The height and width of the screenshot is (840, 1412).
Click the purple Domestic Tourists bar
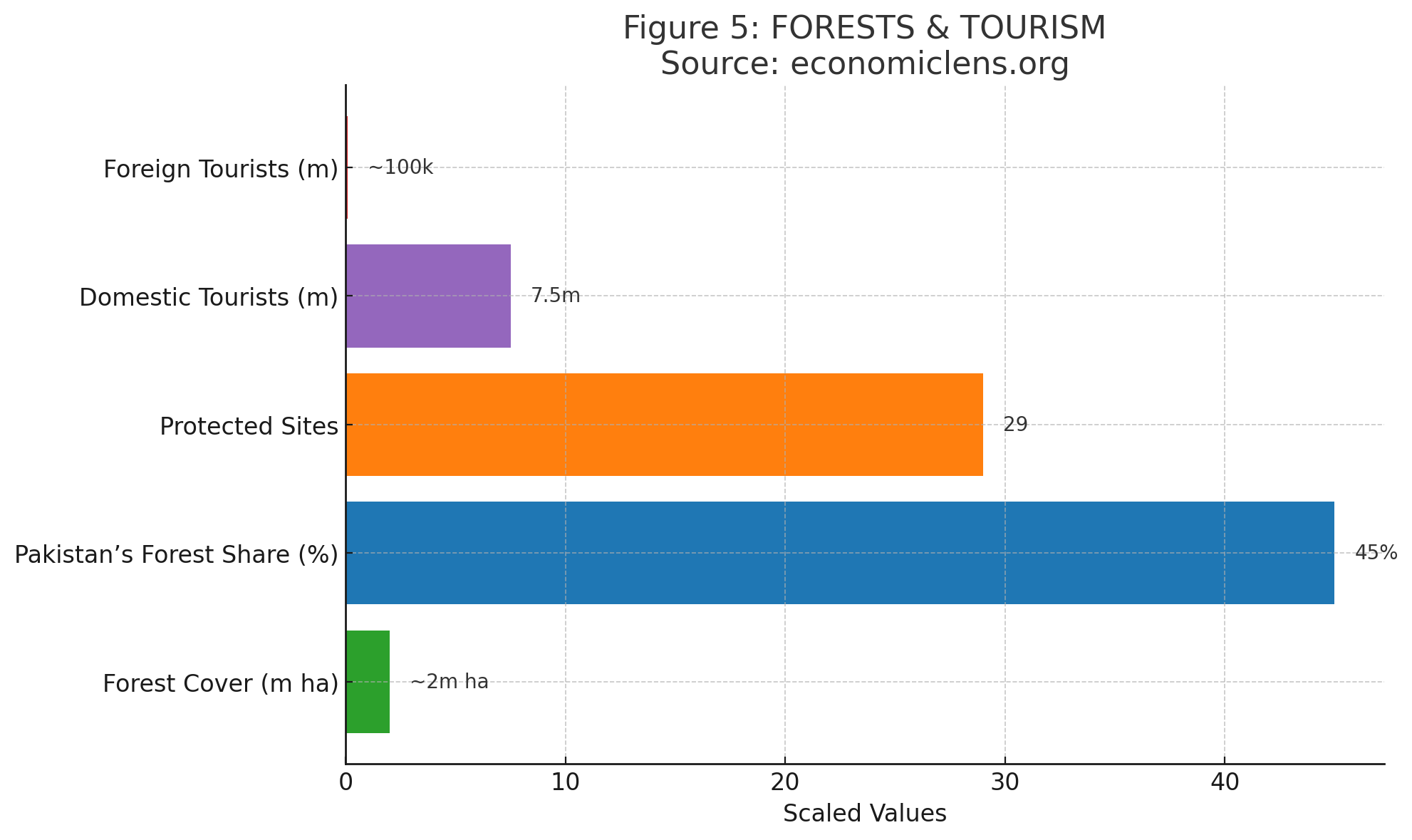pos(428,296)
